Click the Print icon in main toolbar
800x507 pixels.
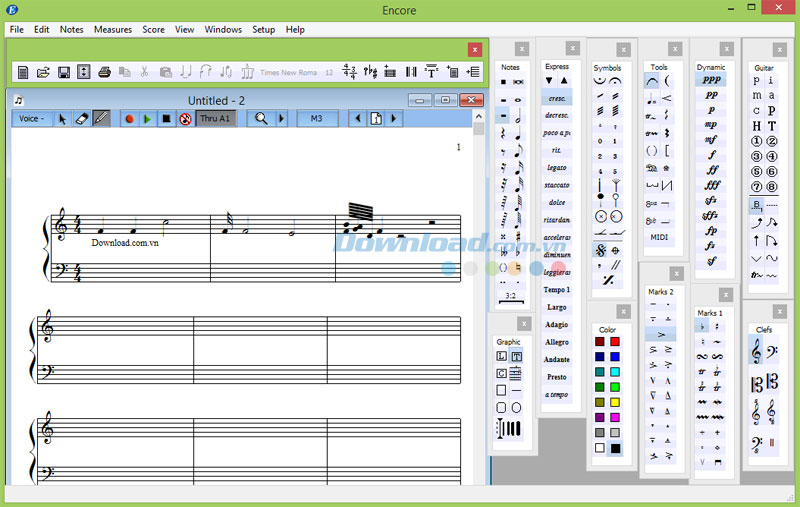click(104, 72)
